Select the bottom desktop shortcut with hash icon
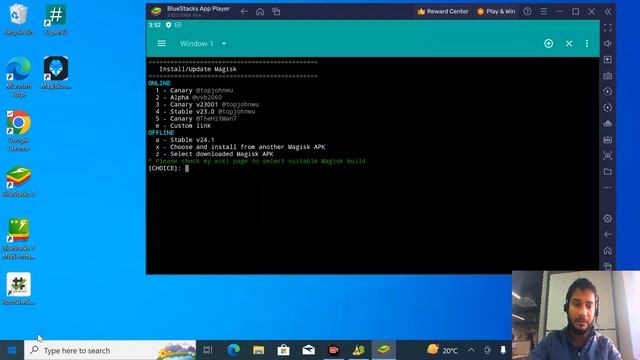Image resolution: width=640 pixels, height=360 pixels. [18, 289]
